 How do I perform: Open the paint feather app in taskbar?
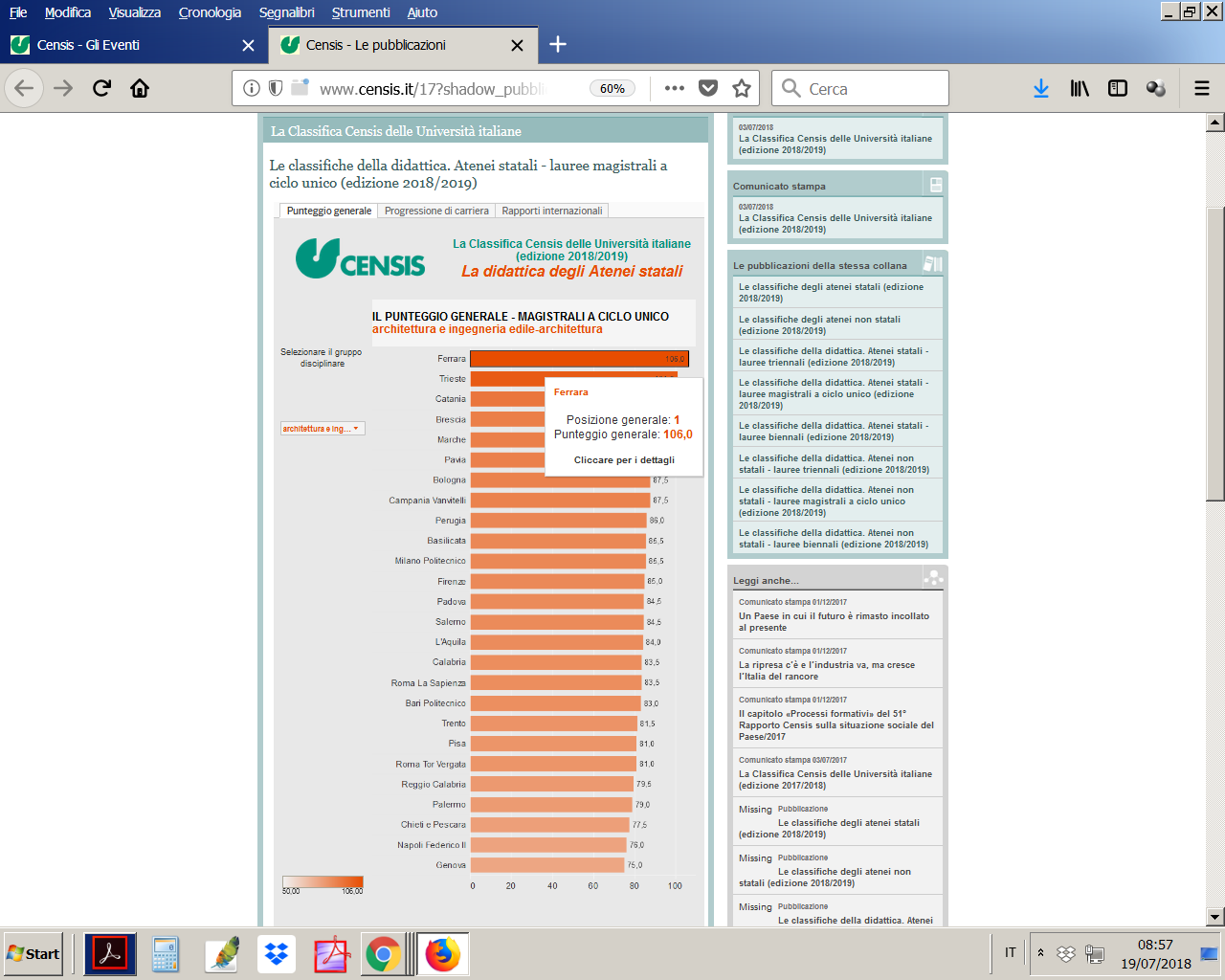coord(222,954)
